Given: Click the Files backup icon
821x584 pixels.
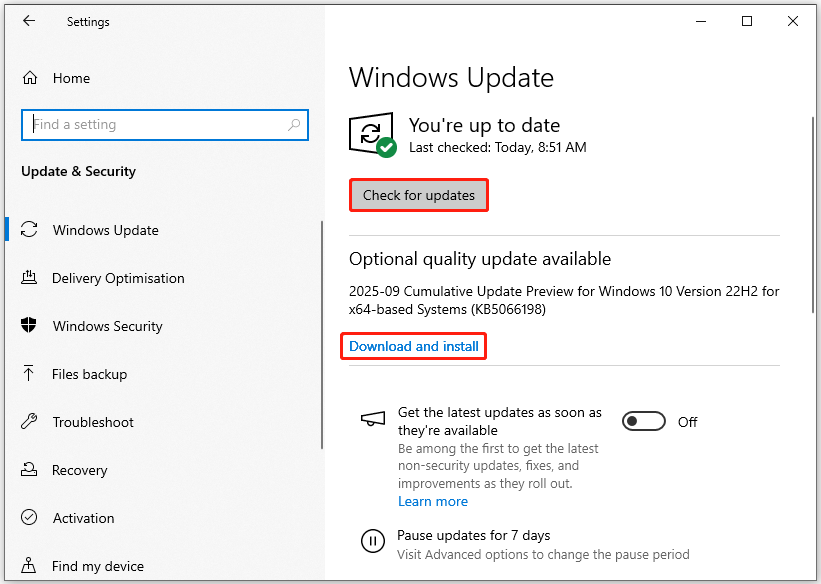Looking at the screenshot, I should pyautogui.click(x=30, y=374).
